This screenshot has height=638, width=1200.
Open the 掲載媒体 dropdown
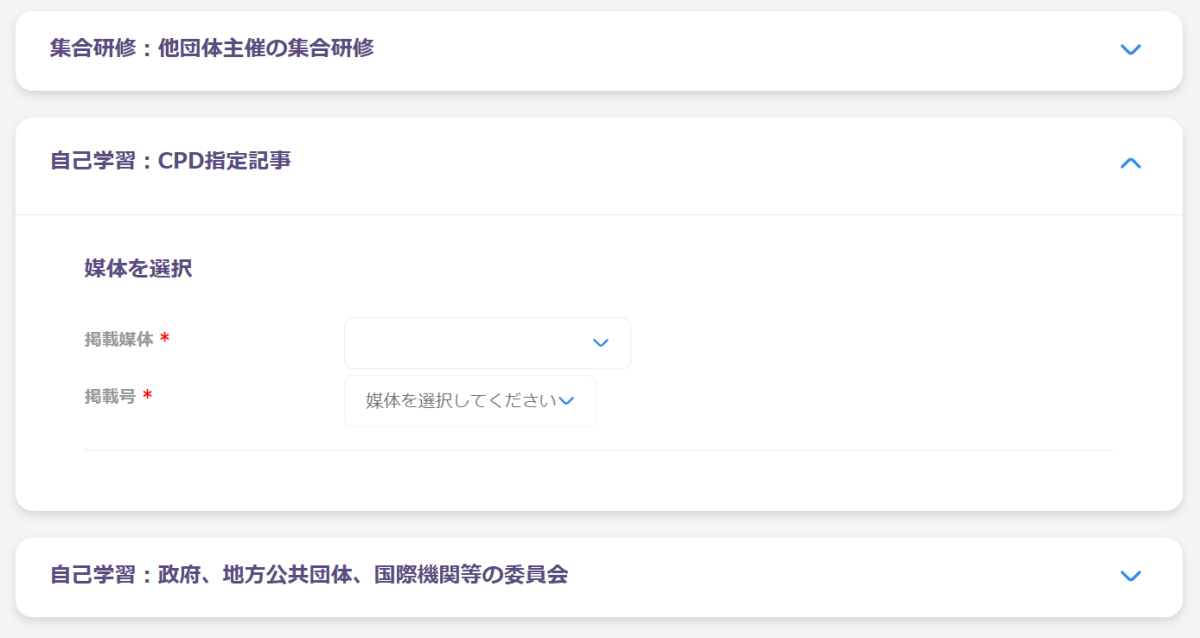[487, 343]
